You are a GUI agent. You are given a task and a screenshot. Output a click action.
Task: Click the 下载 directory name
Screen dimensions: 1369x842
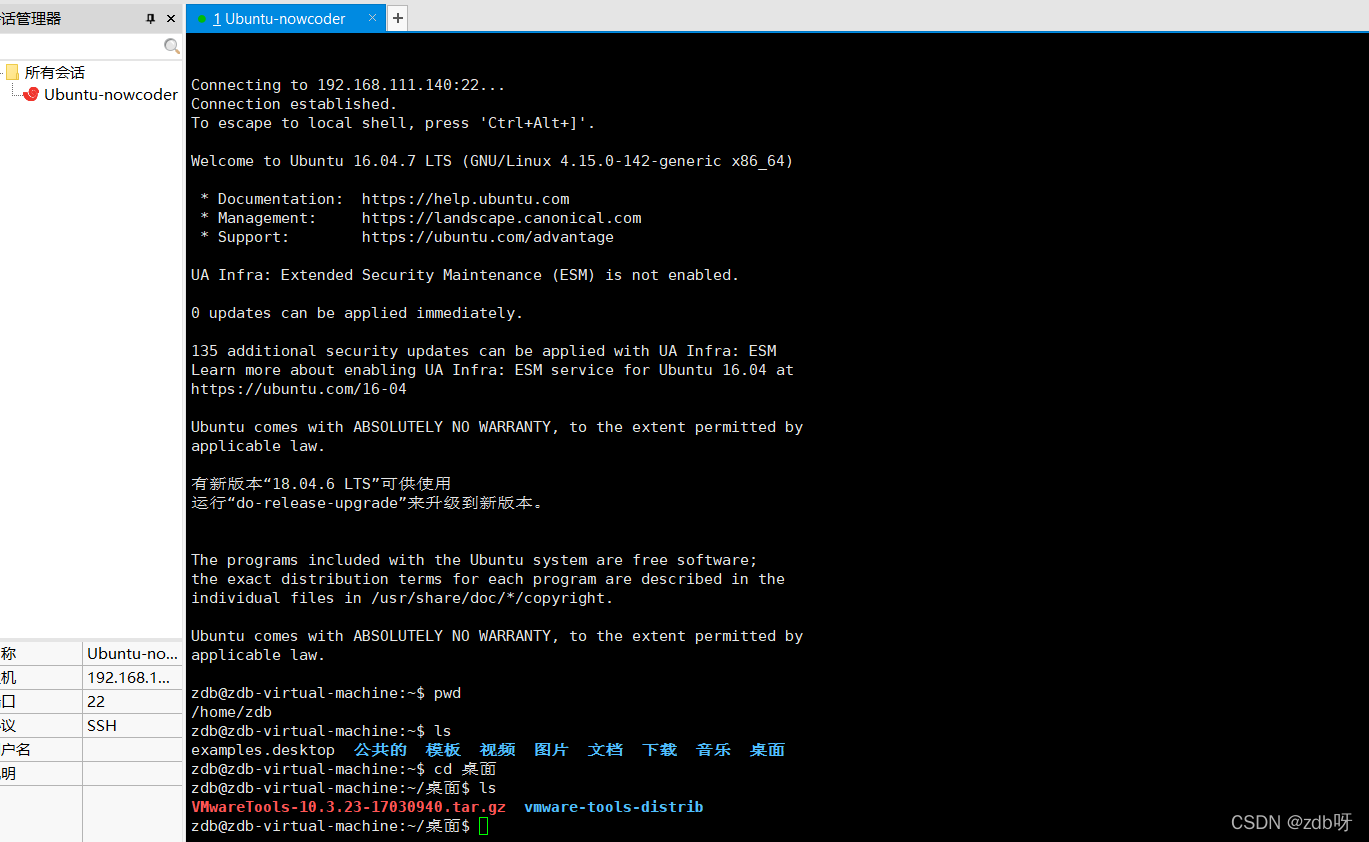click(659, 750)
